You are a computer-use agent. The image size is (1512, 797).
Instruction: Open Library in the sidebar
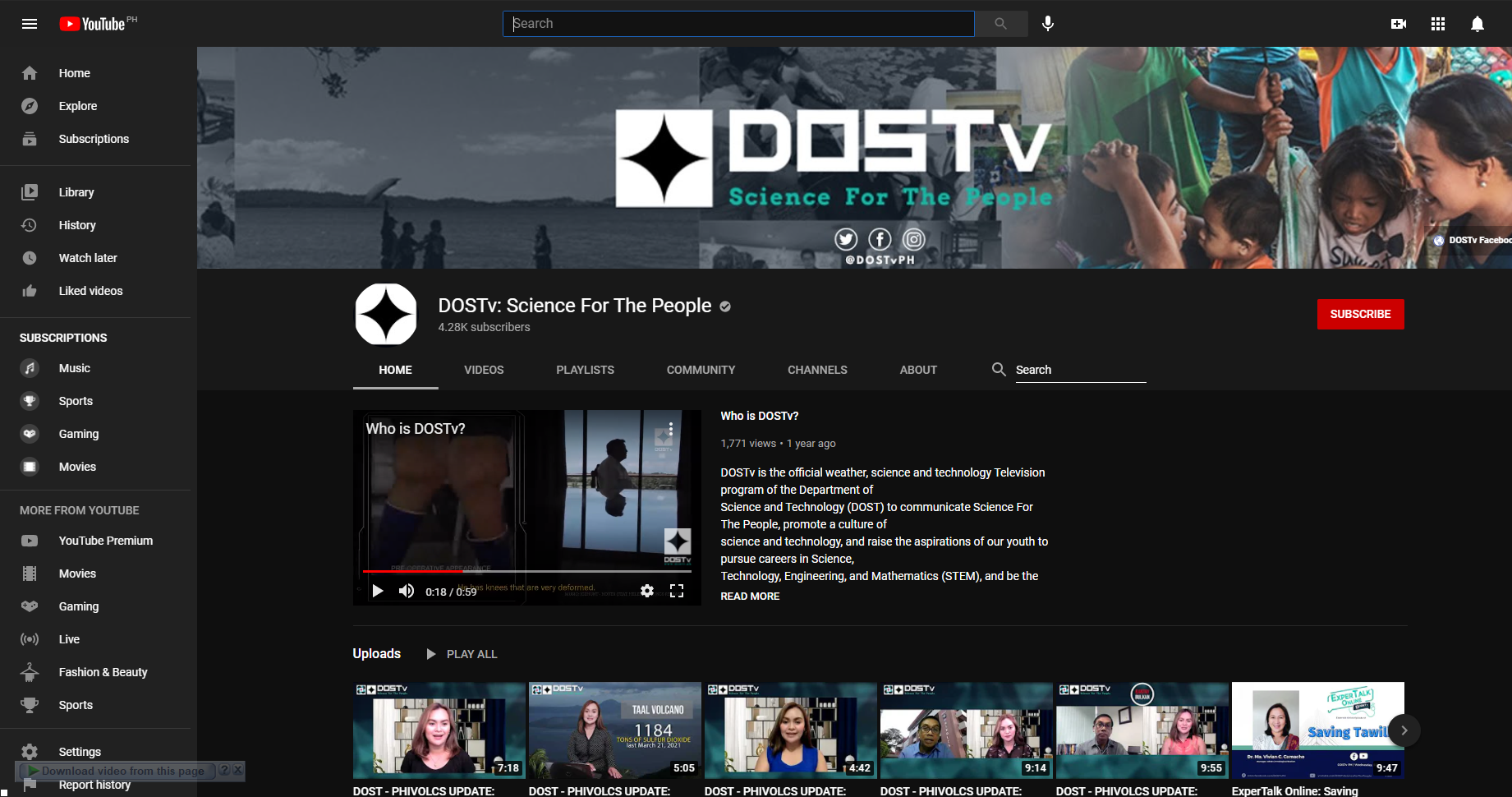point(99,192)
